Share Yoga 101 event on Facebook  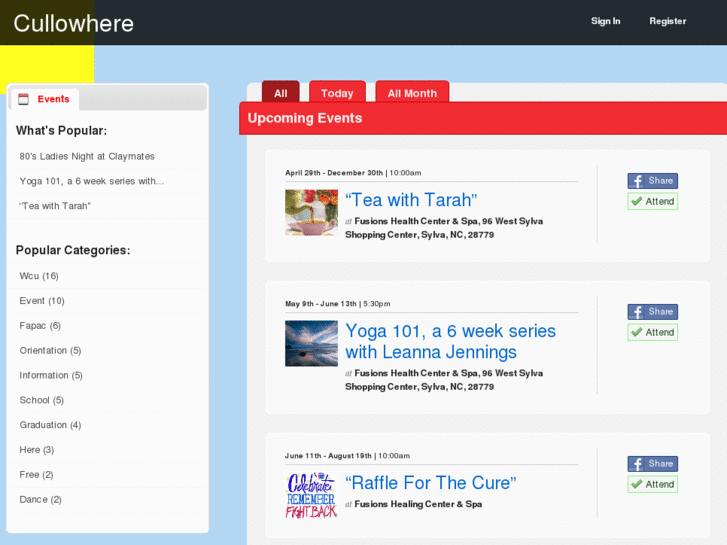pyautogui.click(x=652, y=312)
